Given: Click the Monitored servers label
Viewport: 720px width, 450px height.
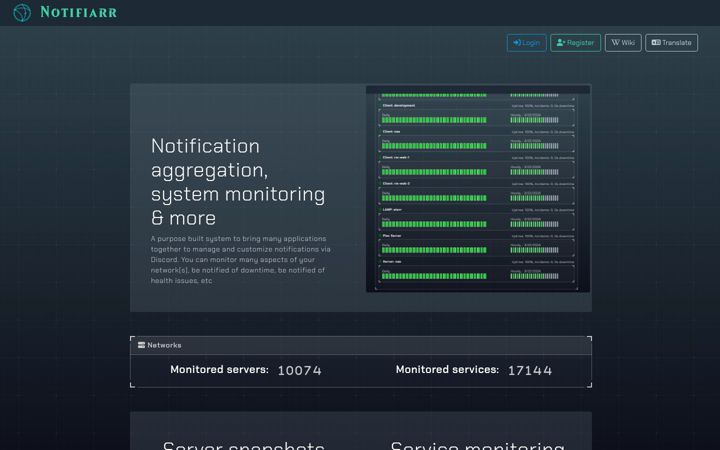Looking at the screenshot, I should pos(219,370).
